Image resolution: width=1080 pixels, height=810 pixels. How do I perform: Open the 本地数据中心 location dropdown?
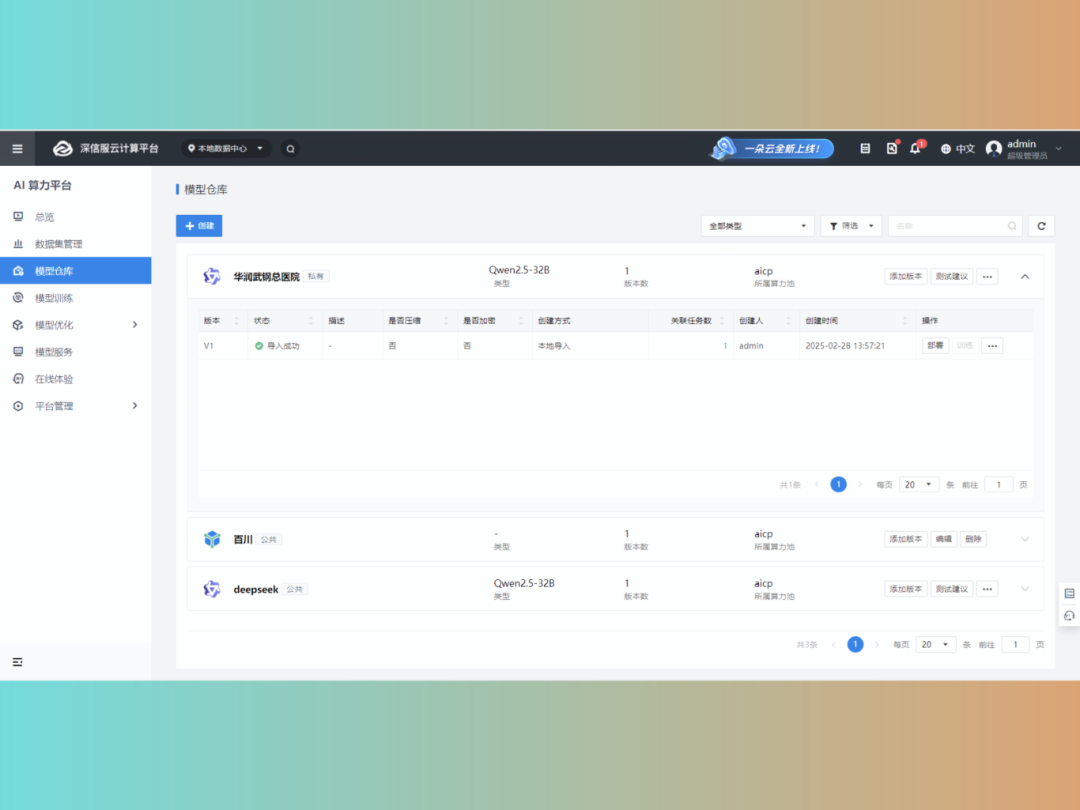(226, 149)
